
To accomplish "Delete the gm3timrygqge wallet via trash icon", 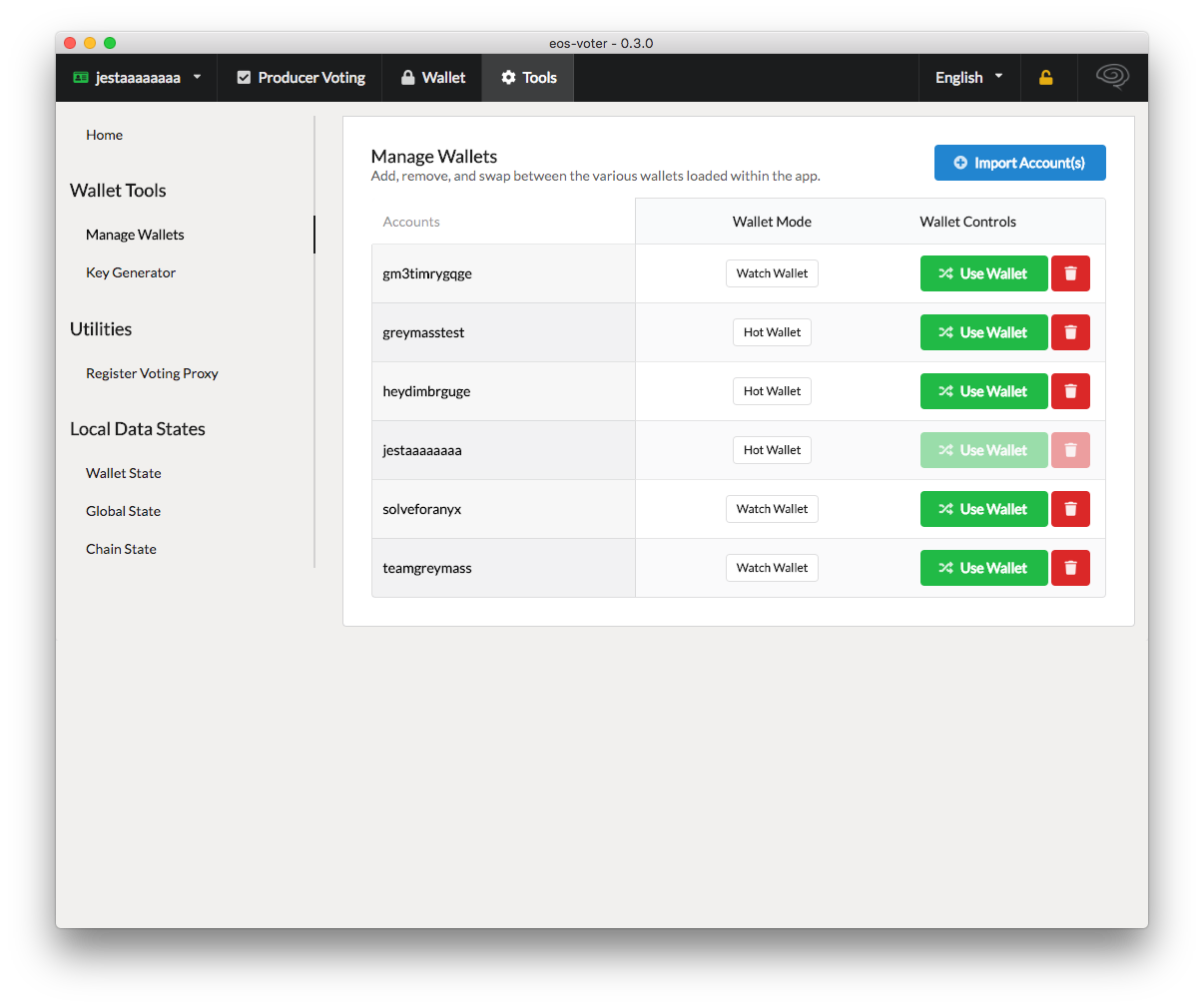I will click(x=1070, y=273).
